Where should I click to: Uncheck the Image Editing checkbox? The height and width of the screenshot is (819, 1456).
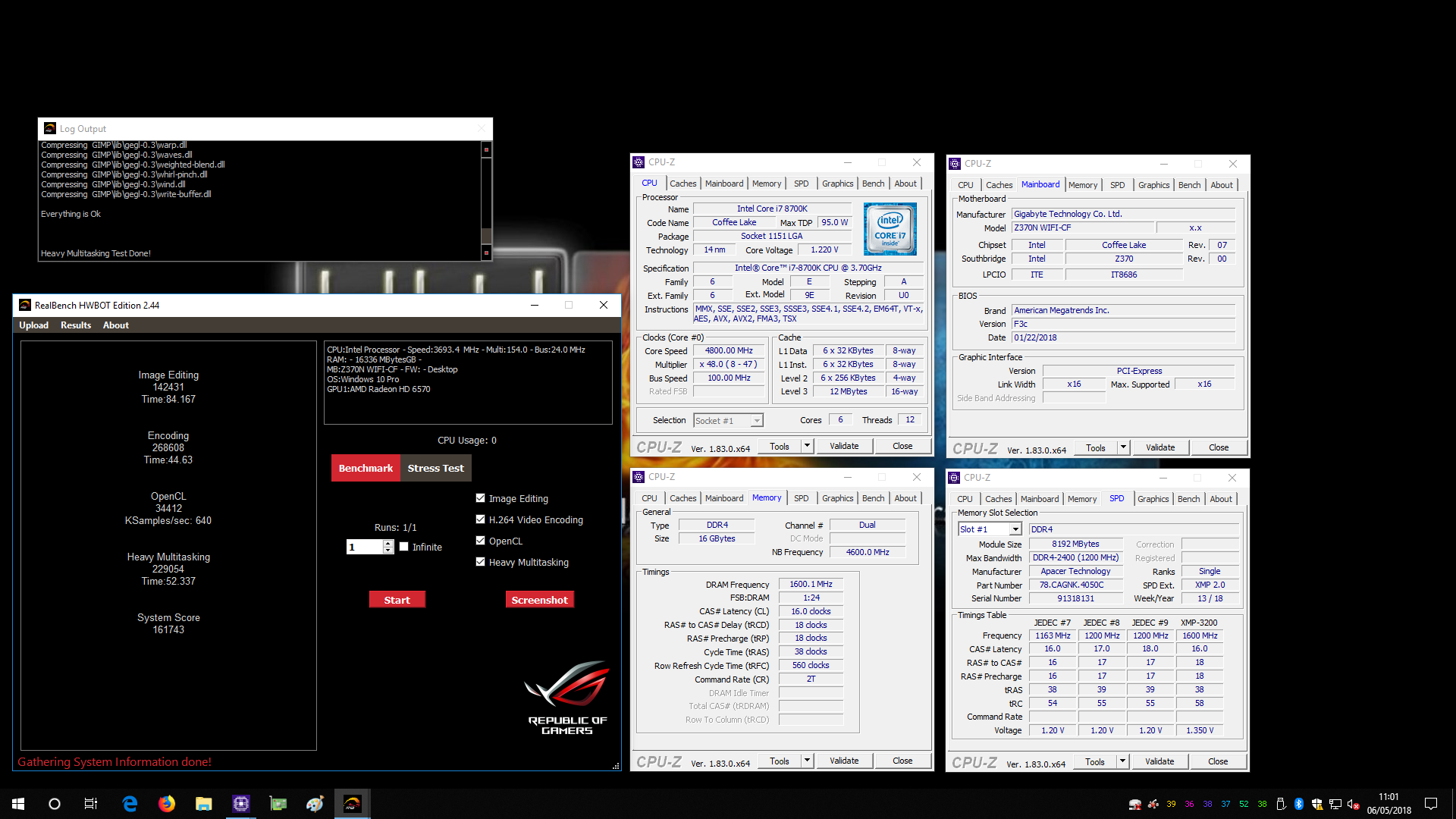click(480, 498)
